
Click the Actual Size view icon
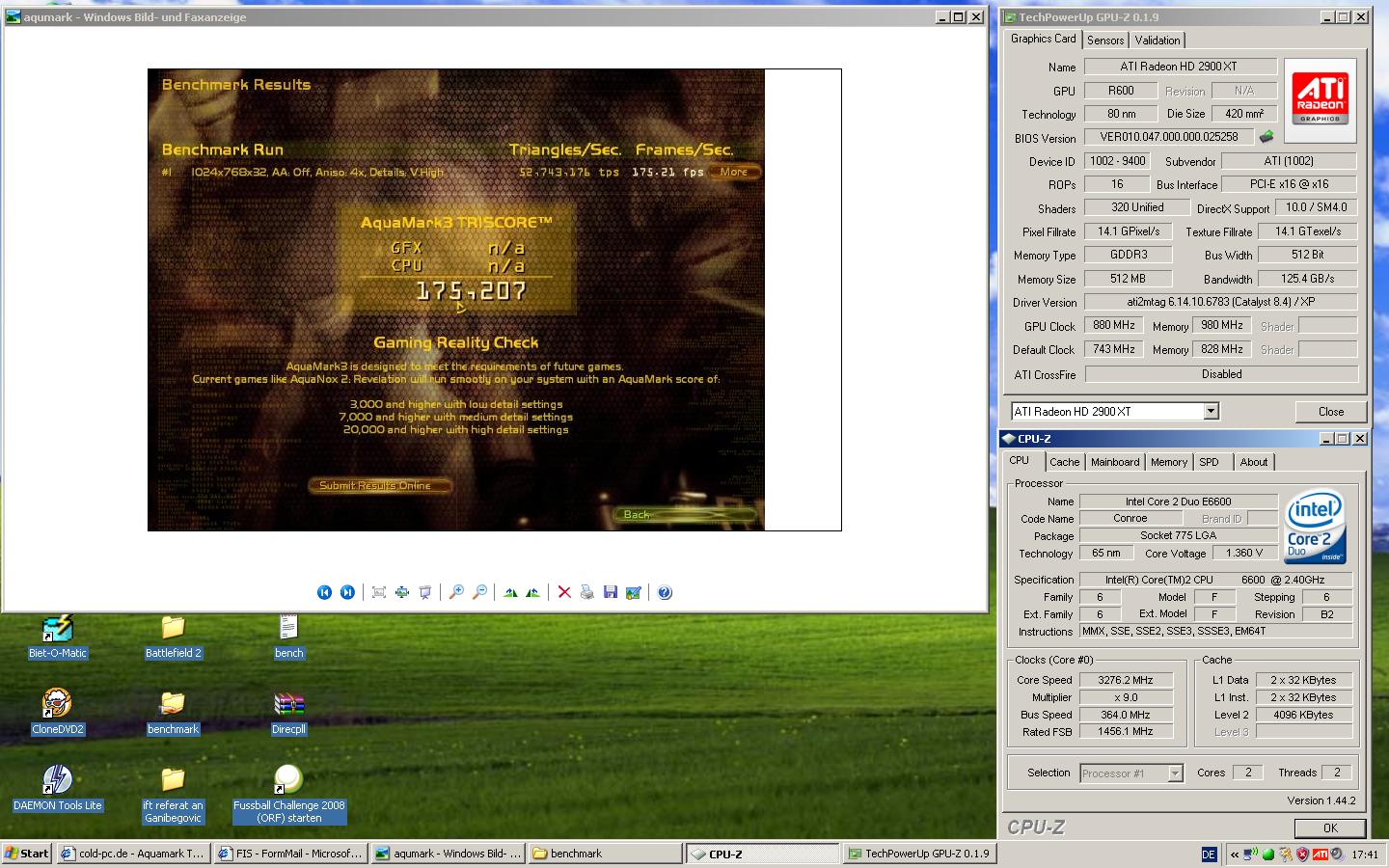[402, 592]
